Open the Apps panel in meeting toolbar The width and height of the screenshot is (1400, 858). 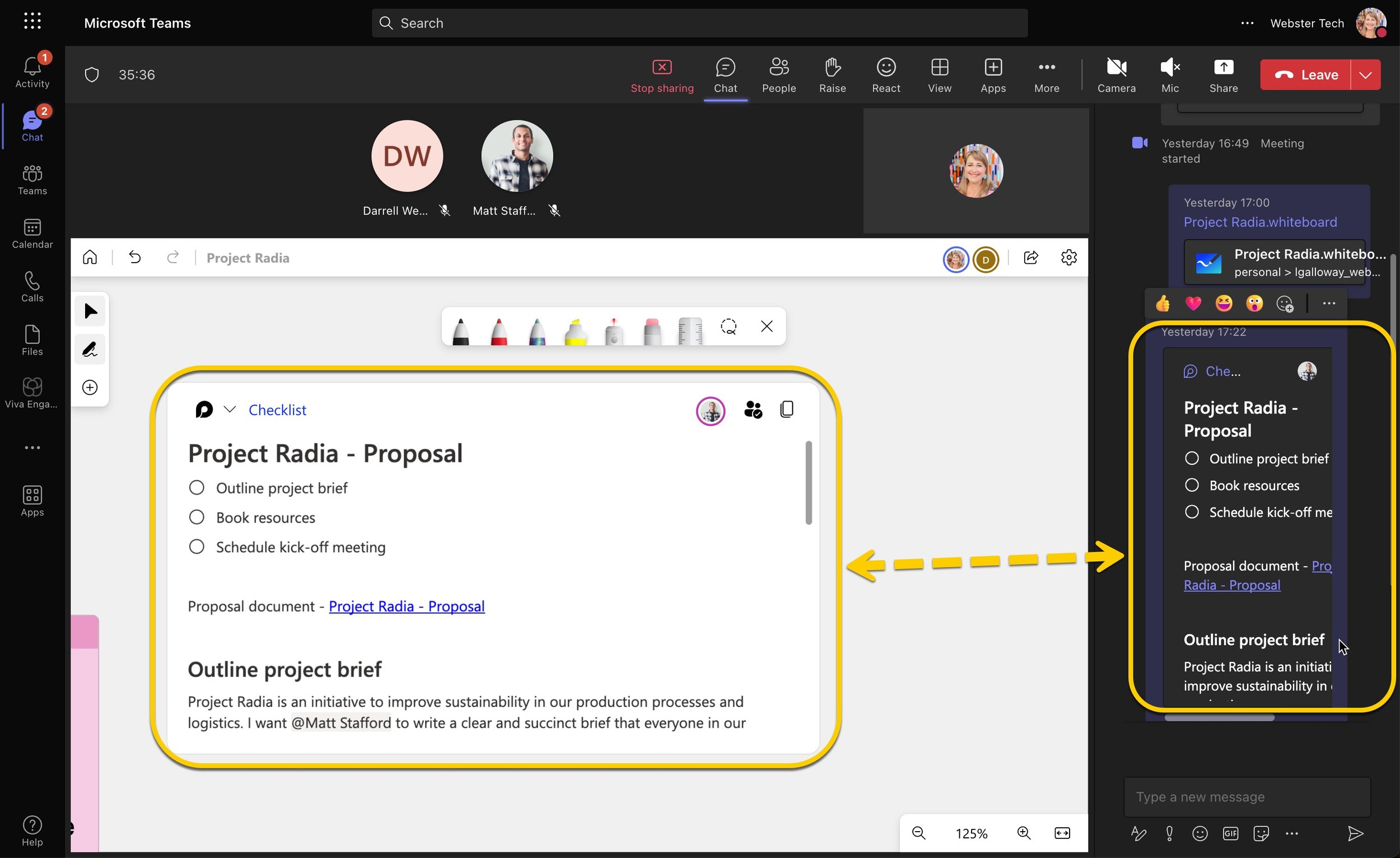click(x=993, y=74)
